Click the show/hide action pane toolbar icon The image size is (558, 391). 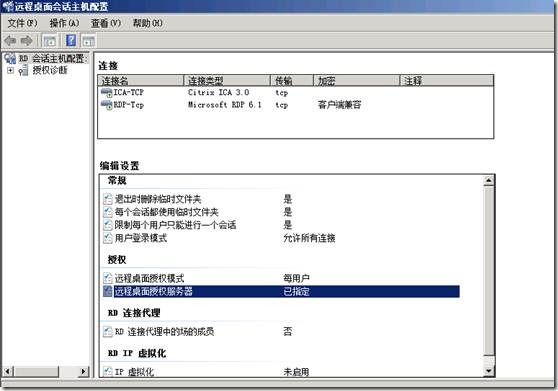[x=88, y=41]
